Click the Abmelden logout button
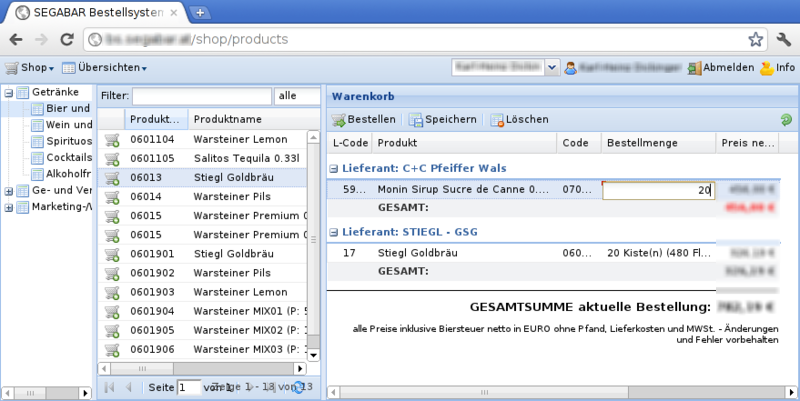 point(721,68)
